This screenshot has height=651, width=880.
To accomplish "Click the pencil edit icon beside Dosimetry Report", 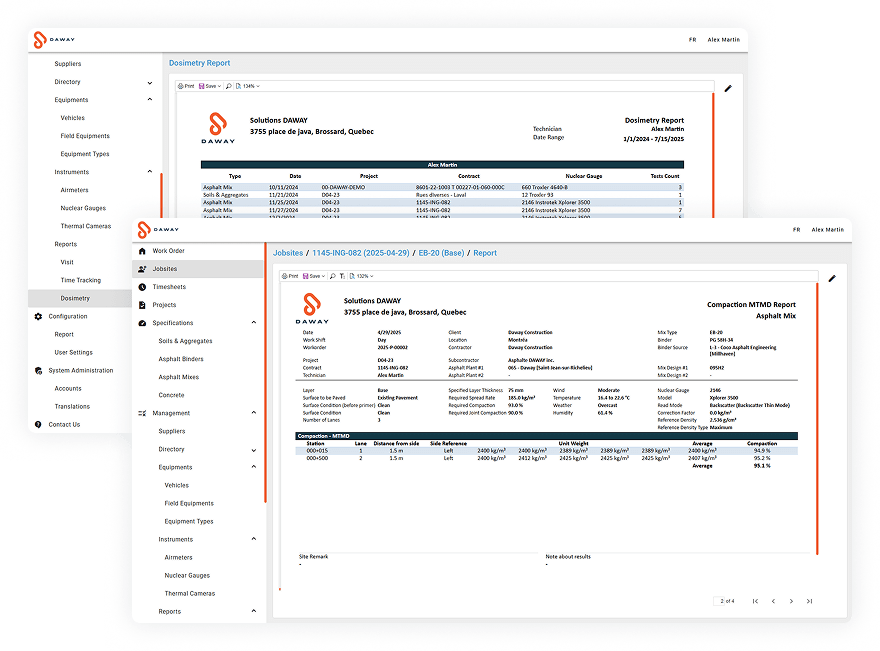I will pos(728,88).
